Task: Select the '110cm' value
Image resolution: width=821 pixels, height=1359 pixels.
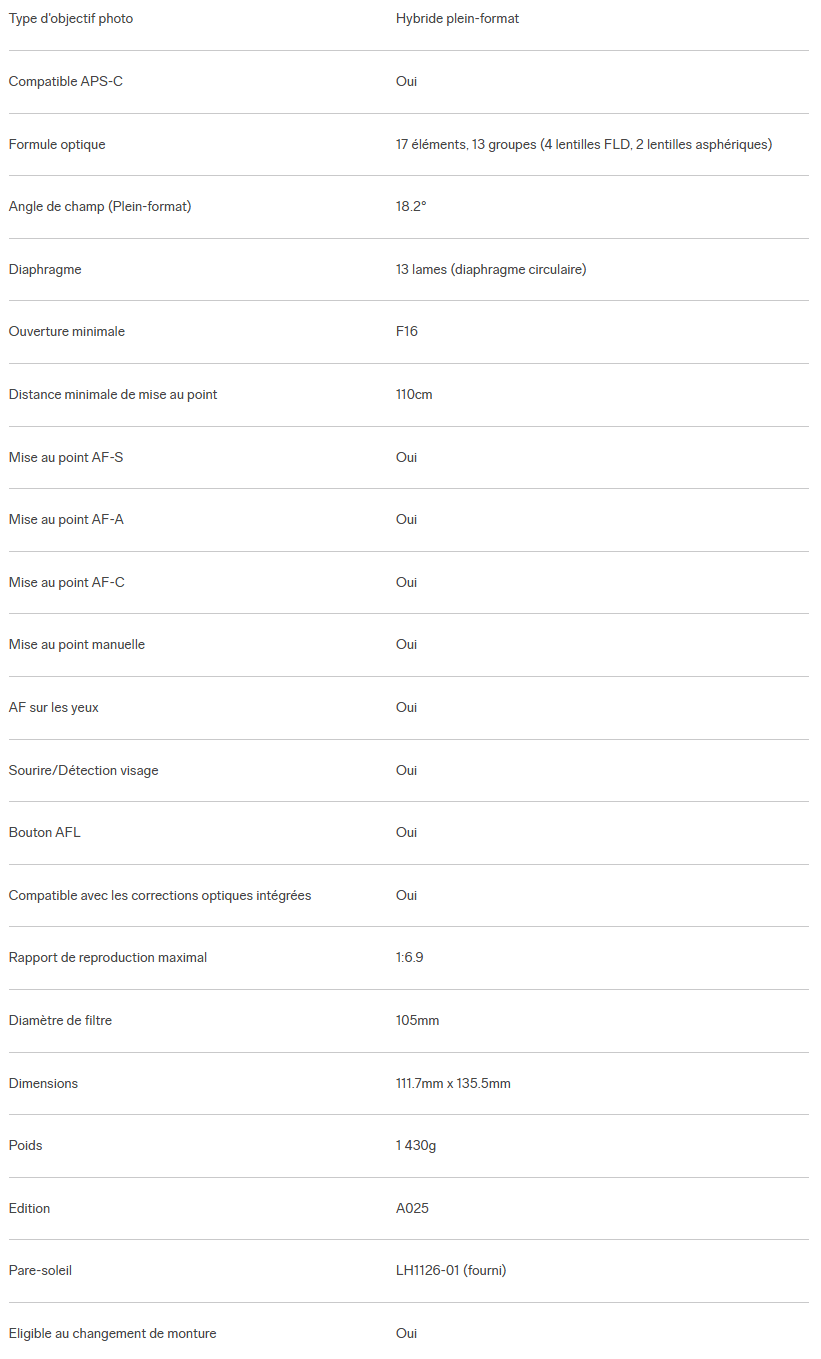Action: pos(414,394)
